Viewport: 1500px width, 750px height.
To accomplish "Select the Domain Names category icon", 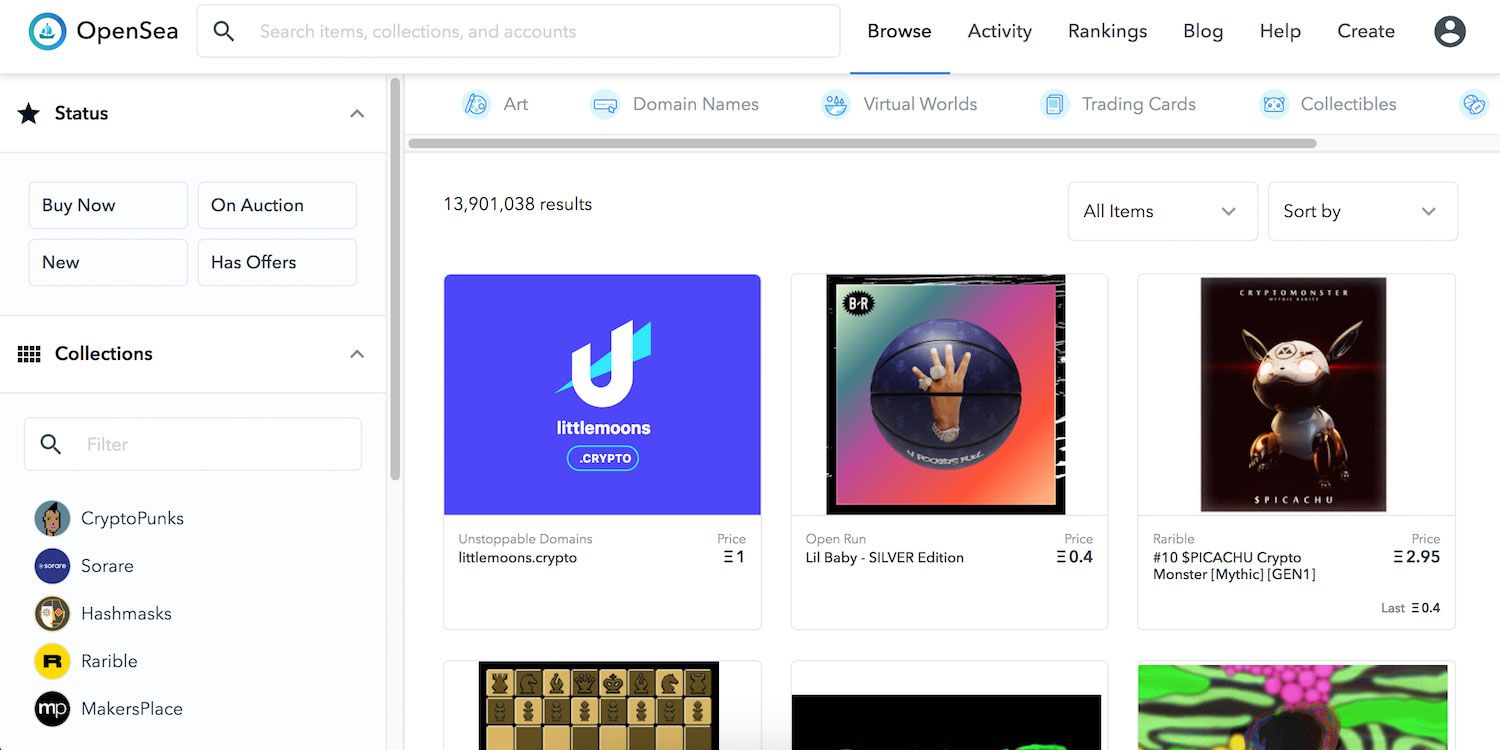I will tap(604, 104).
